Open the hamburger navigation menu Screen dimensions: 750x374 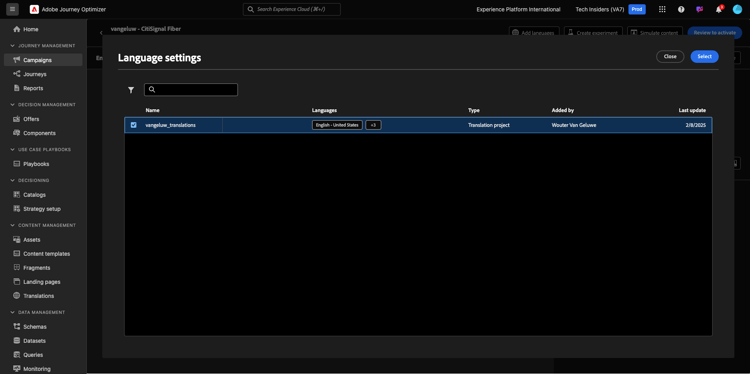[12, 9]
